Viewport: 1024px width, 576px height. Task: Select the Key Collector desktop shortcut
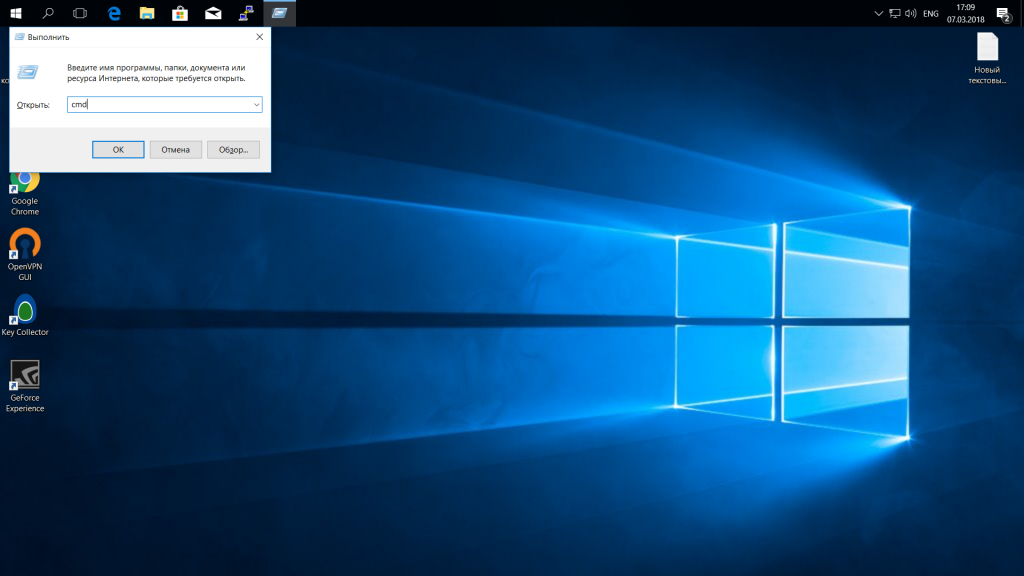click(x=25, y=313)
